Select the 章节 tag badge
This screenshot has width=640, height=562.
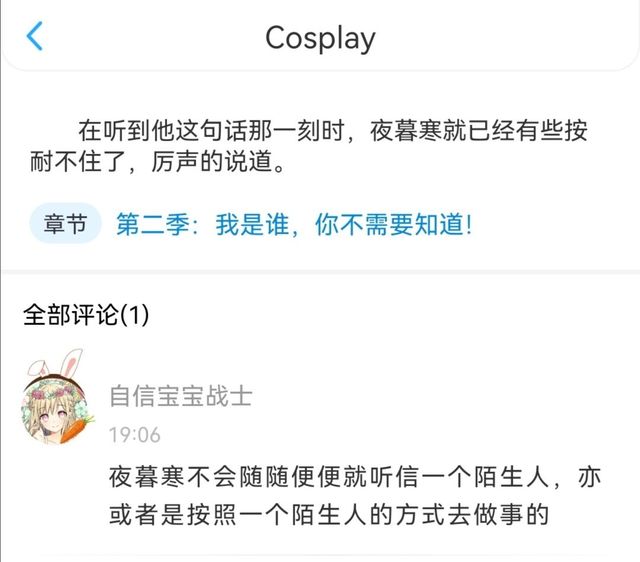pyautogui.click(x=65, y=224)
